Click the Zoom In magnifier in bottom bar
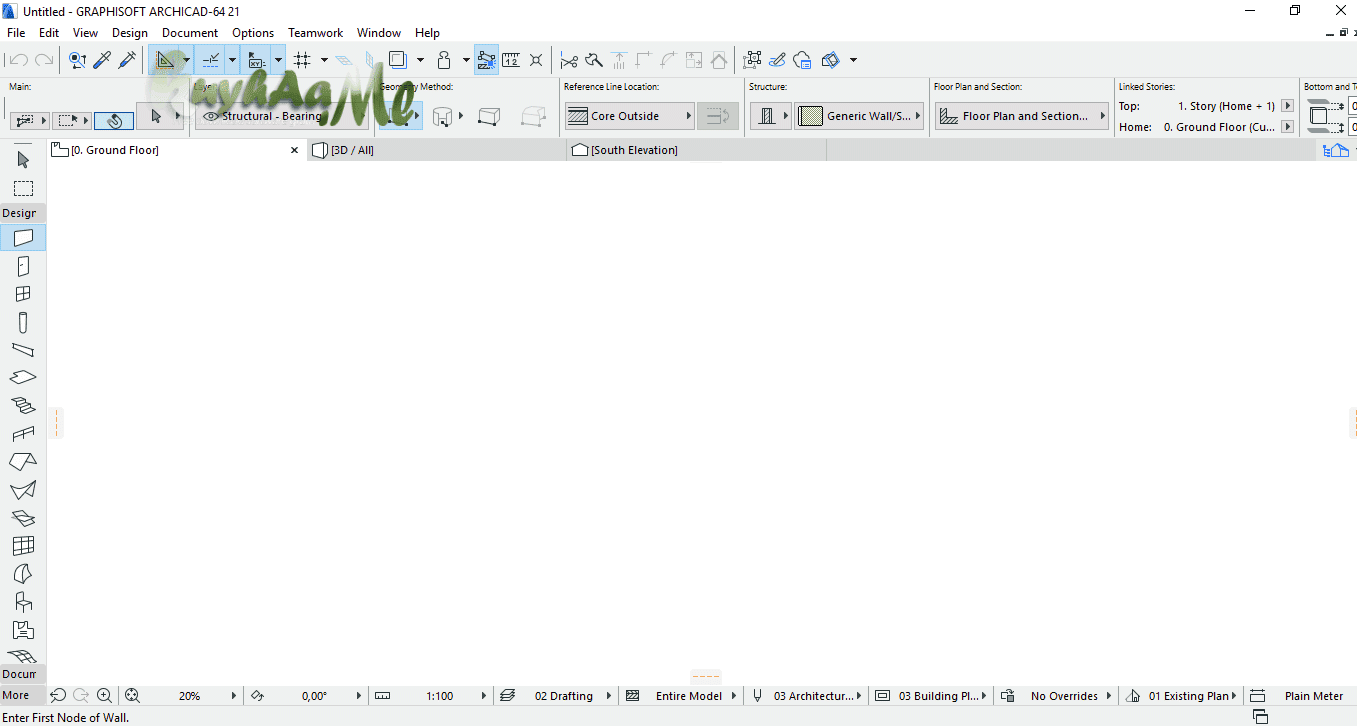Screen dimensions: 1357x726 104,696
